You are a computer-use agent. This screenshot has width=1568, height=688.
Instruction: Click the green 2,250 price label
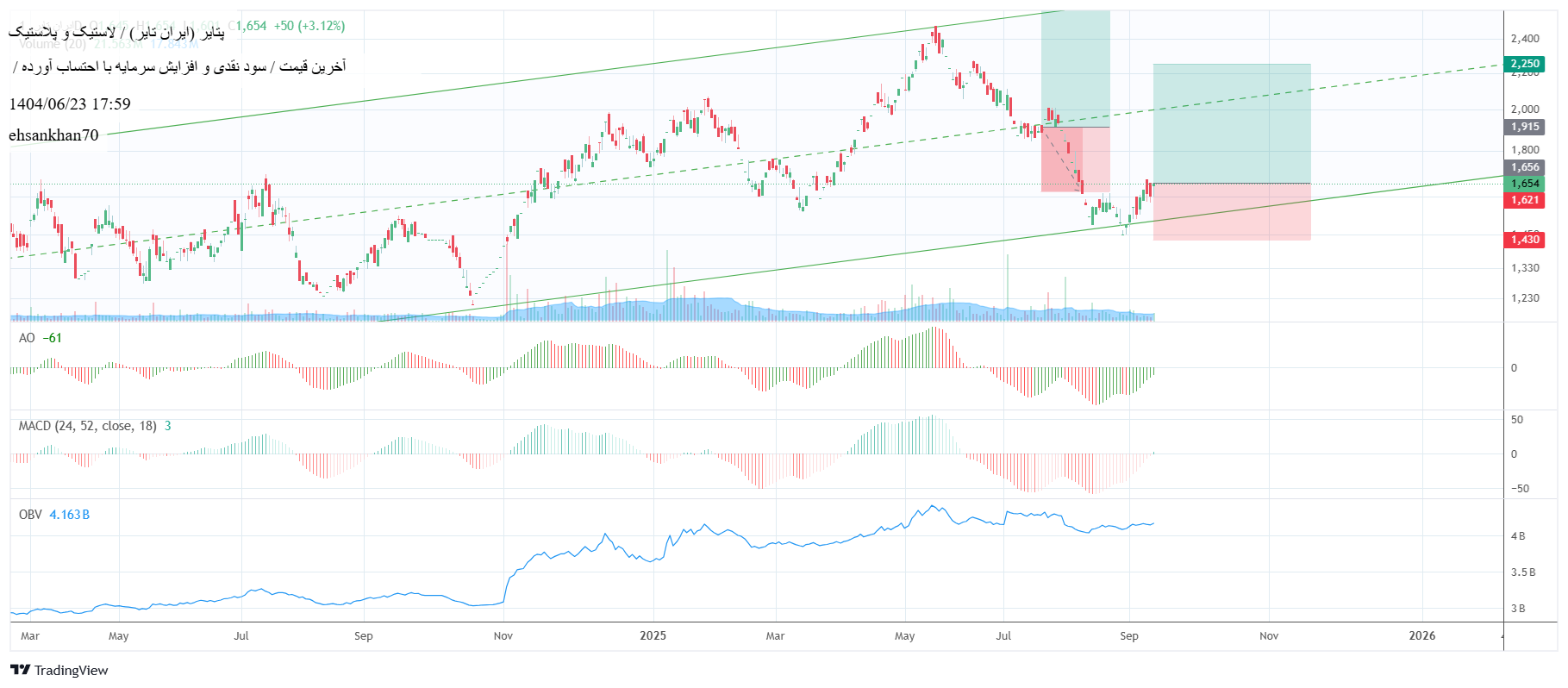[x=1525, y=64]
